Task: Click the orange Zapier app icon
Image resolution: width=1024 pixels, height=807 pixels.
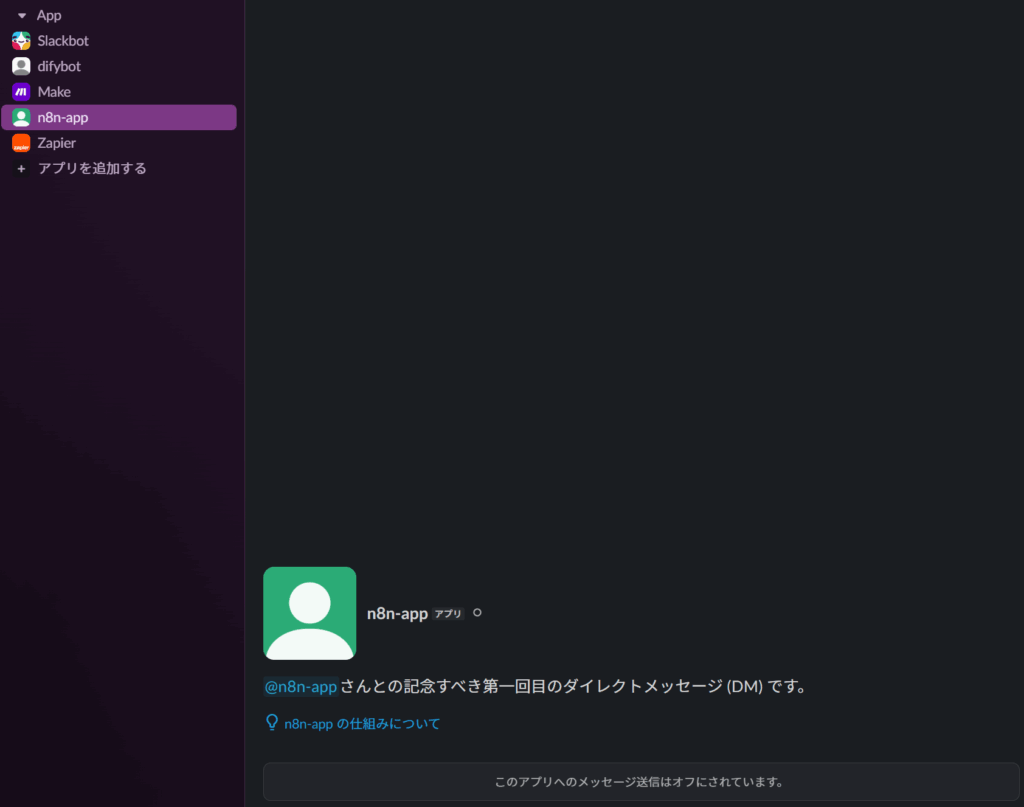Action: (x=21, y=143)
